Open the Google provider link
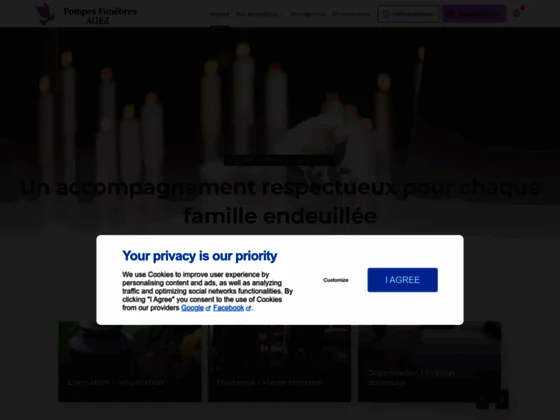Screen dimensions: 560x420 coord(192,308)
